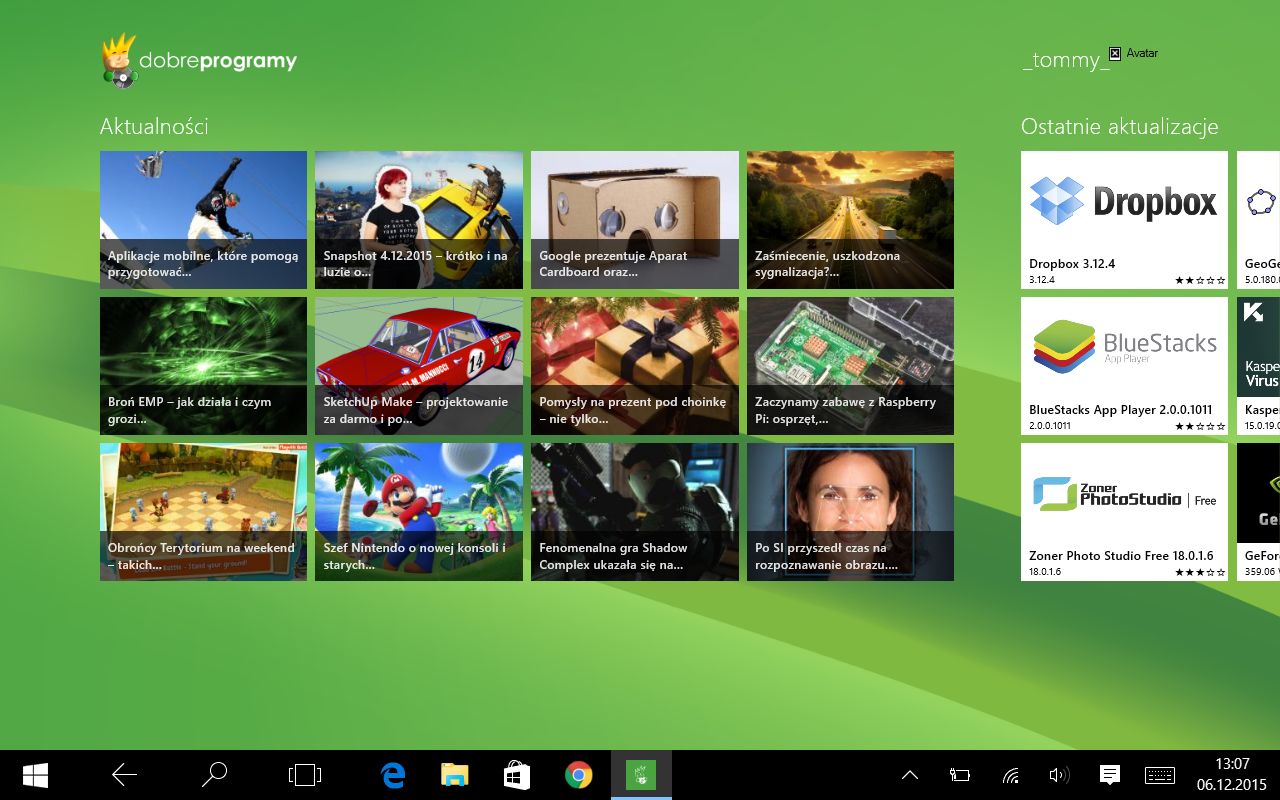Open the partially visible GeForce tile
The height and width of the screenshot is (800, 1280).
(1258, 512)
